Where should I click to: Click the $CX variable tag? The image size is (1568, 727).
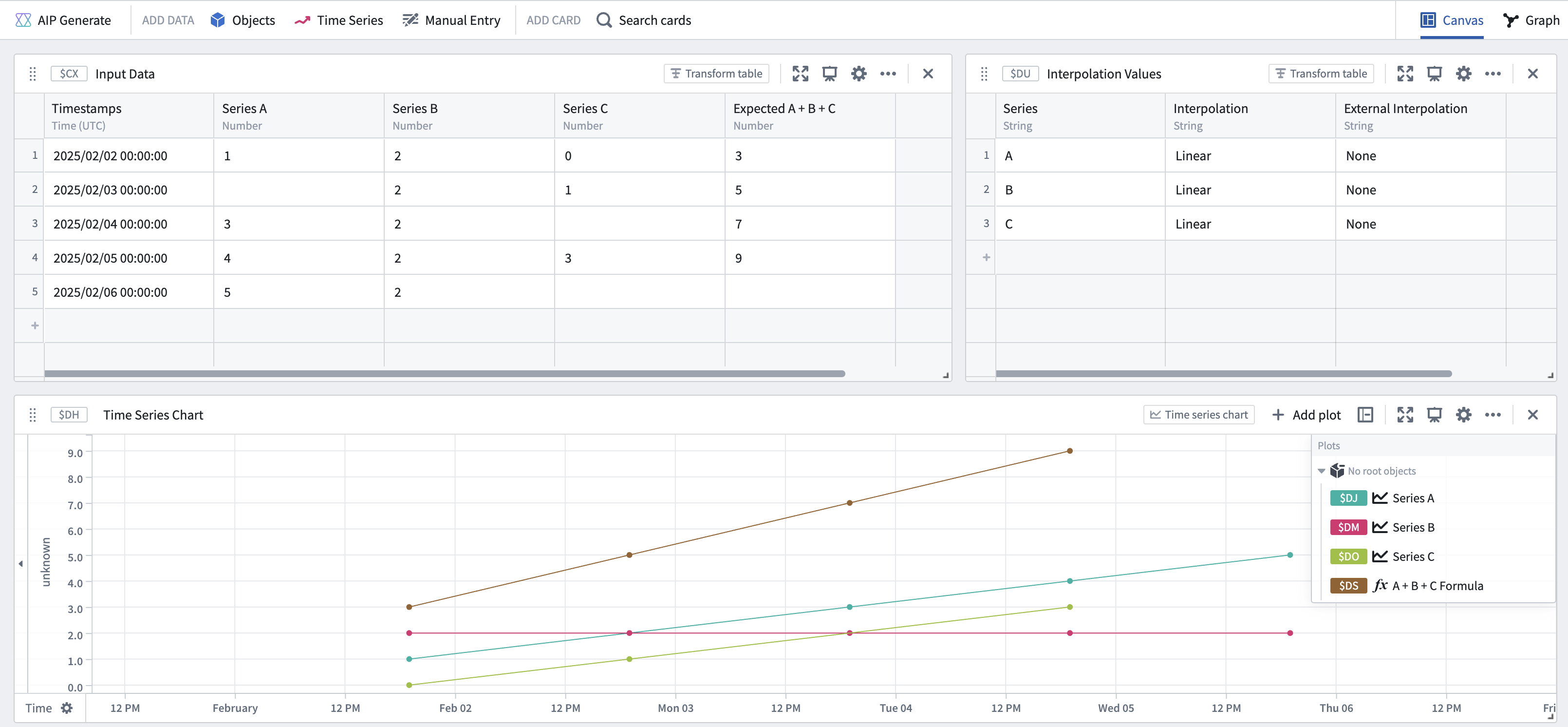[69, 74]
